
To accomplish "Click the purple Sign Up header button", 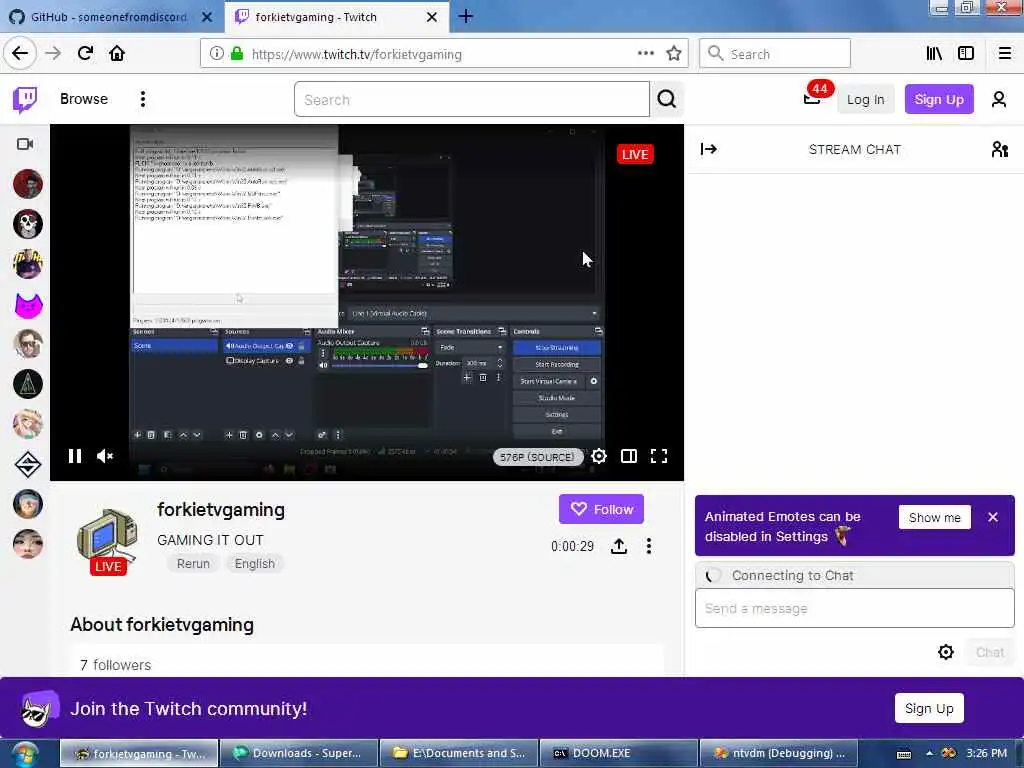I will click(x=938, y=99).
